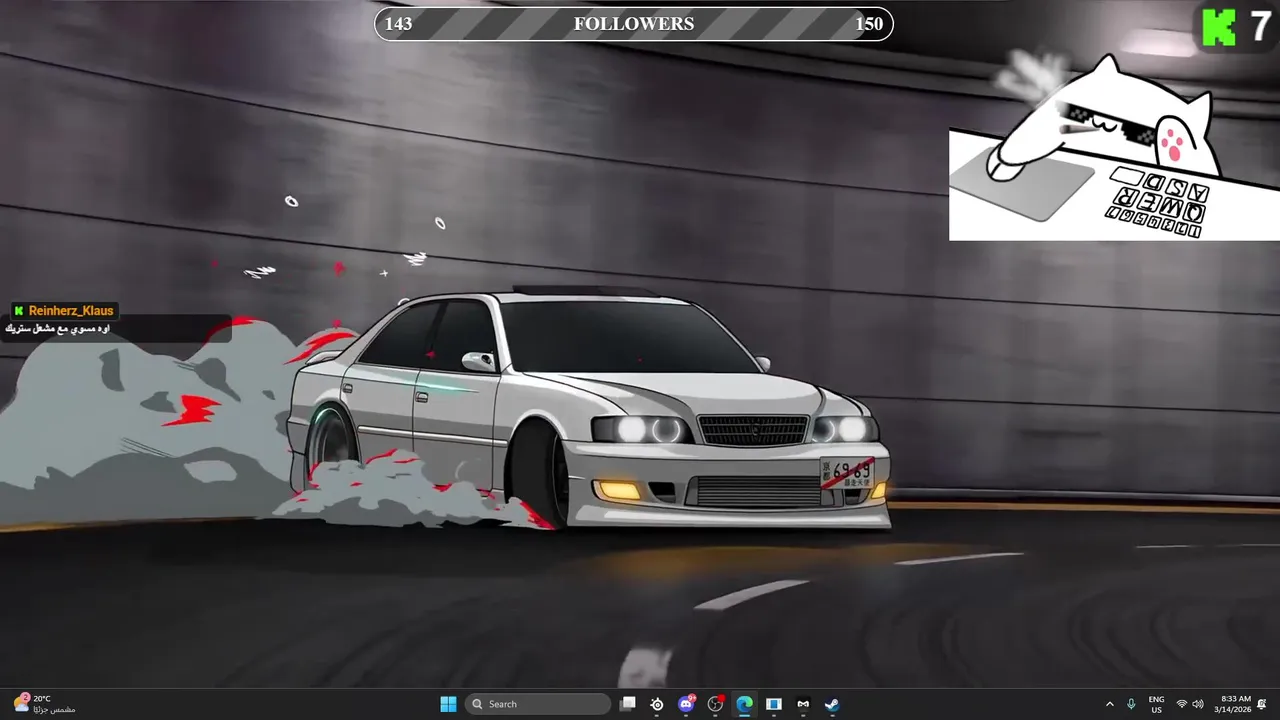Open the white M logo app in the taskbar

pyautogui.click(x=803, y=704)
